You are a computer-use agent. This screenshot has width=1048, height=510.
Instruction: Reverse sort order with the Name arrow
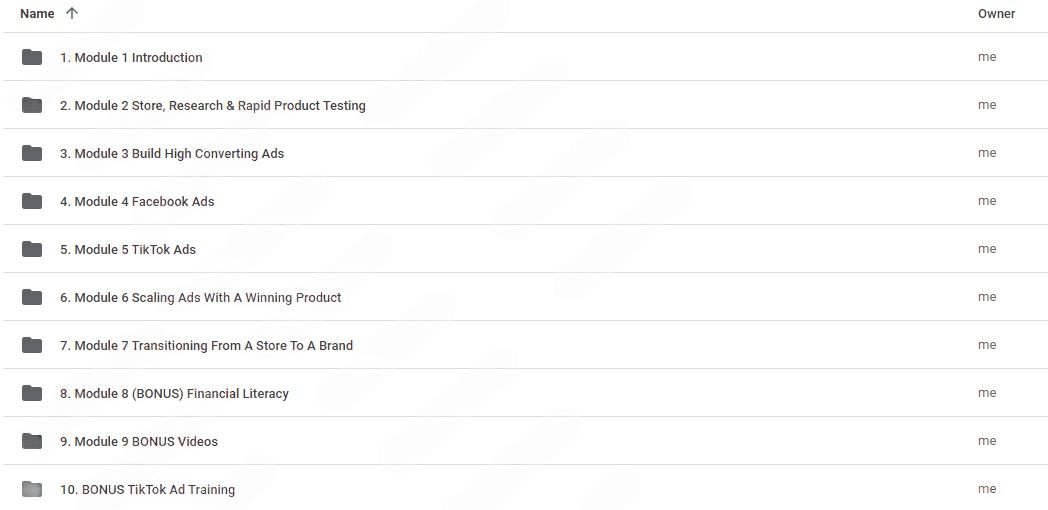pos(71,14)
